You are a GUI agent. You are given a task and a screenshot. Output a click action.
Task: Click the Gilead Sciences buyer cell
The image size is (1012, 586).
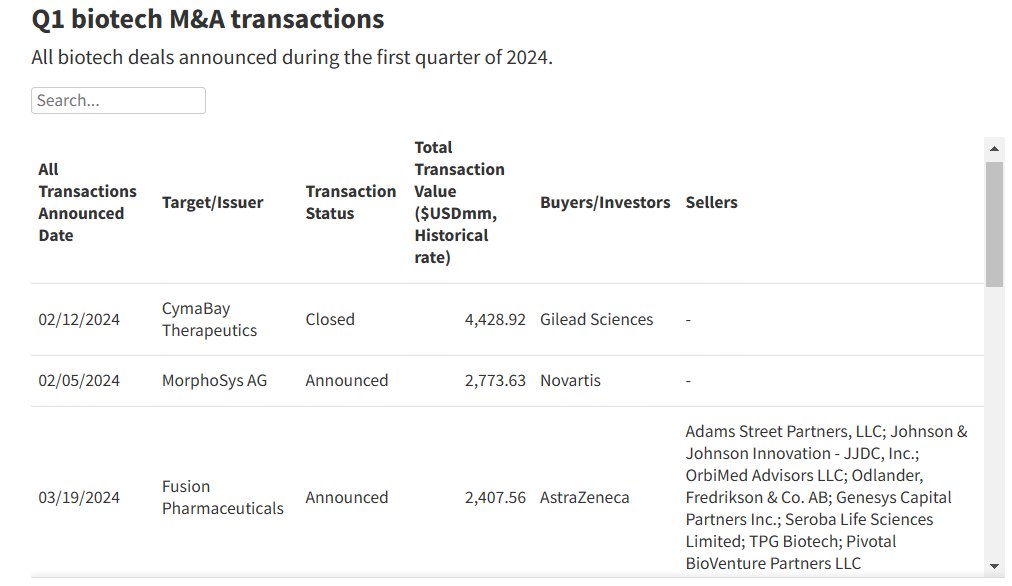point(596,319)
